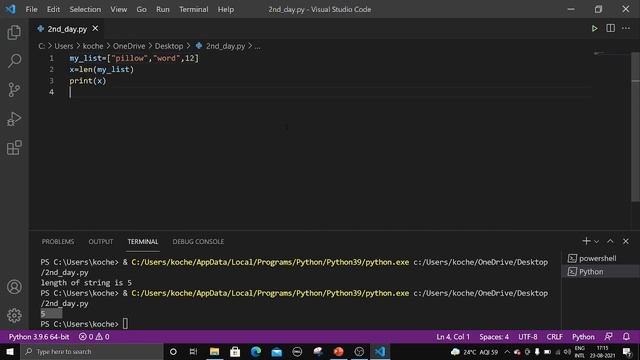Image resolution: width=640 pixels, height=360 pixels.
Task: Create a new terminal with plus icon
Action: point(586,241)
